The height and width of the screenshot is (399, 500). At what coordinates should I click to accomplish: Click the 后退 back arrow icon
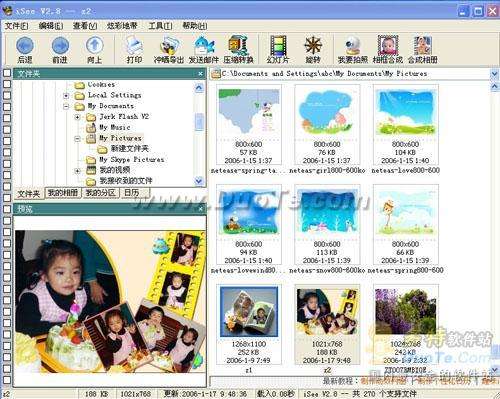point(25,46)
